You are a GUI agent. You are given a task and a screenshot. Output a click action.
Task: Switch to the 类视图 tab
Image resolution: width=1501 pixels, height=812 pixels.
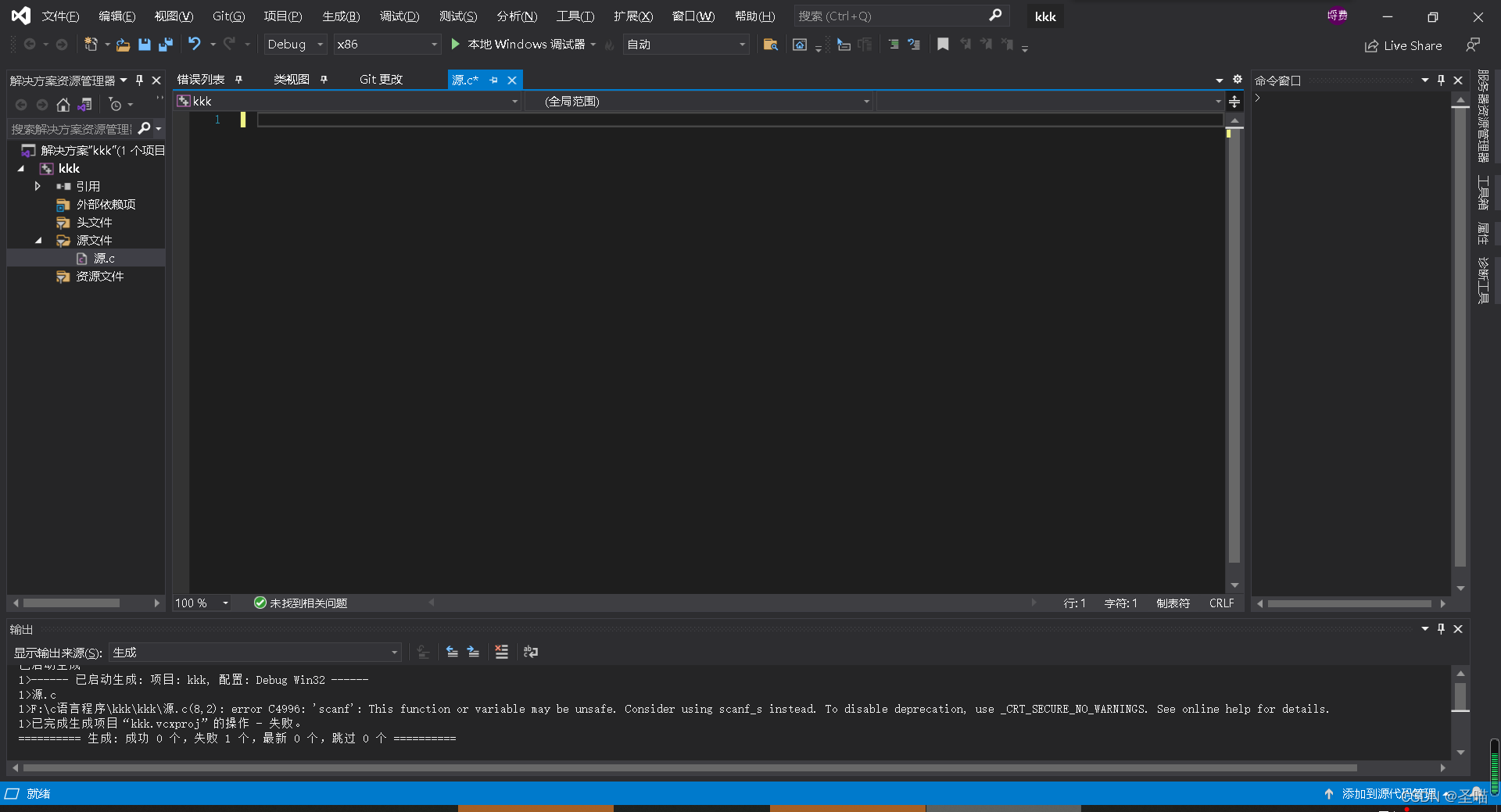tap(292, 80)
